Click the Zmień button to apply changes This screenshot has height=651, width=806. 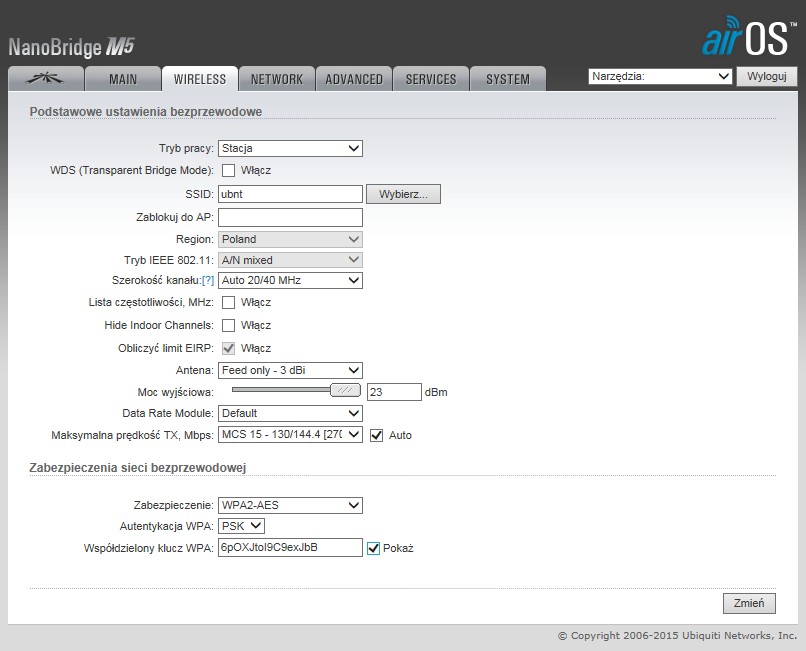(749, 603)
